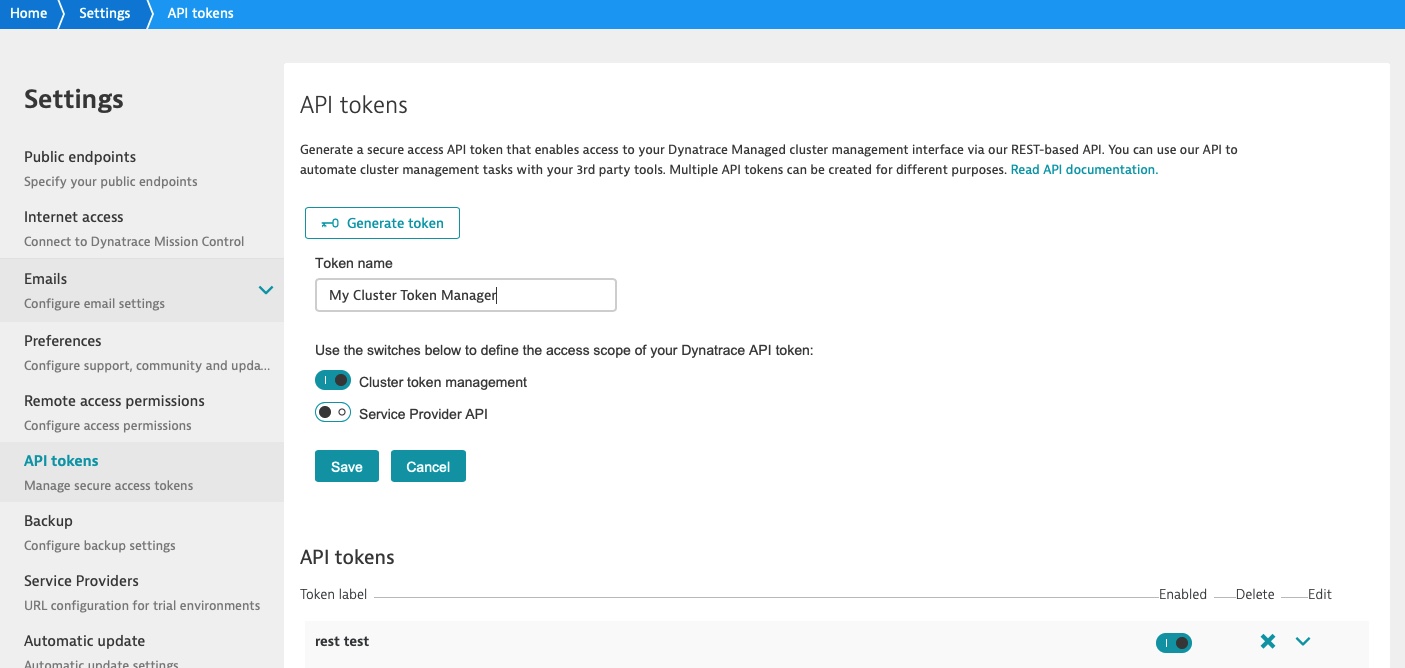The width and height of the screenshot is (1405, 668).
Task: Open Preferences settings
Action: (x=142, y=352)
